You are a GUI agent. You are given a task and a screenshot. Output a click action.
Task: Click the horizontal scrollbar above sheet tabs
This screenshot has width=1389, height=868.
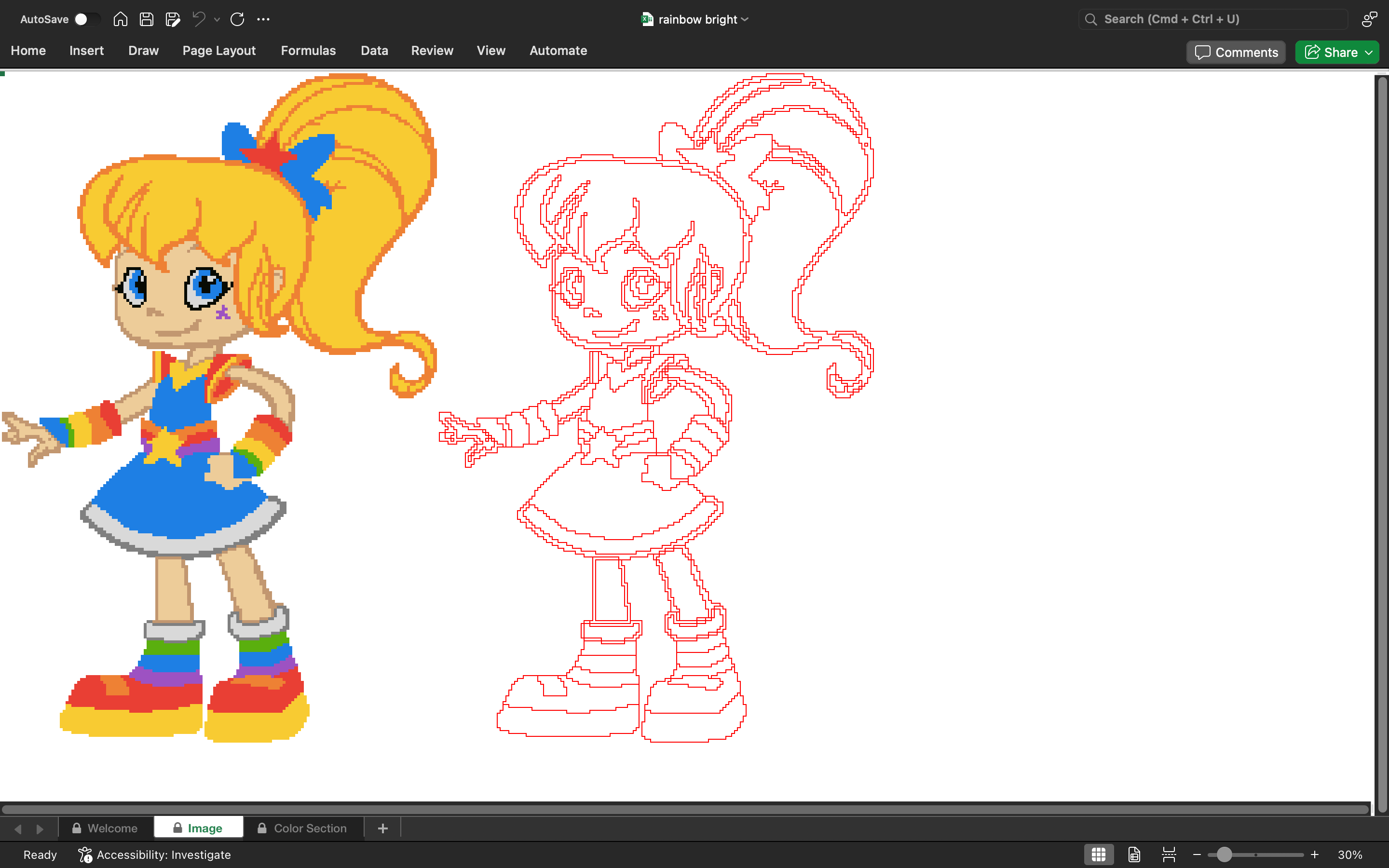(x=685, y=810)
